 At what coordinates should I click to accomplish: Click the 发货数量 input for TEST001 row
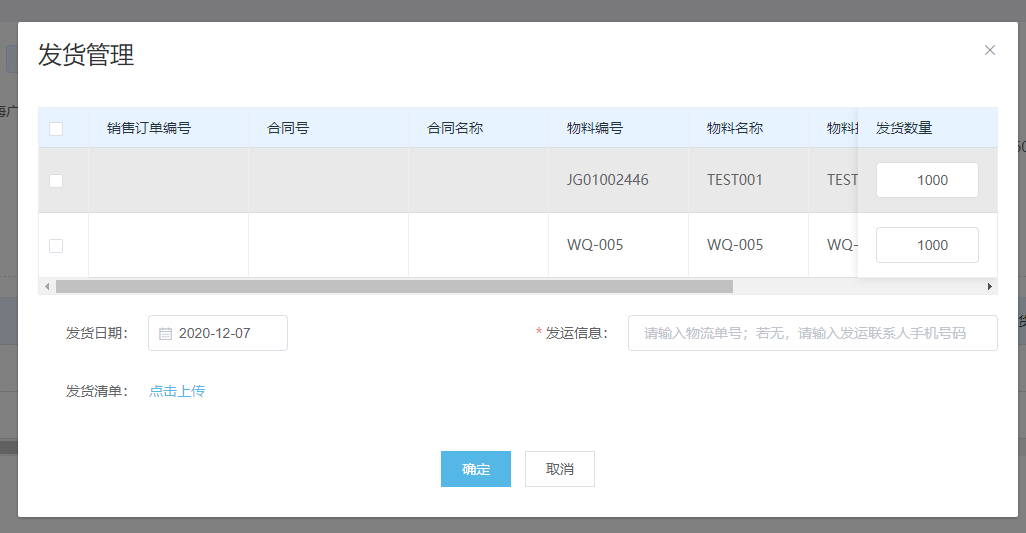click(927, 180)
